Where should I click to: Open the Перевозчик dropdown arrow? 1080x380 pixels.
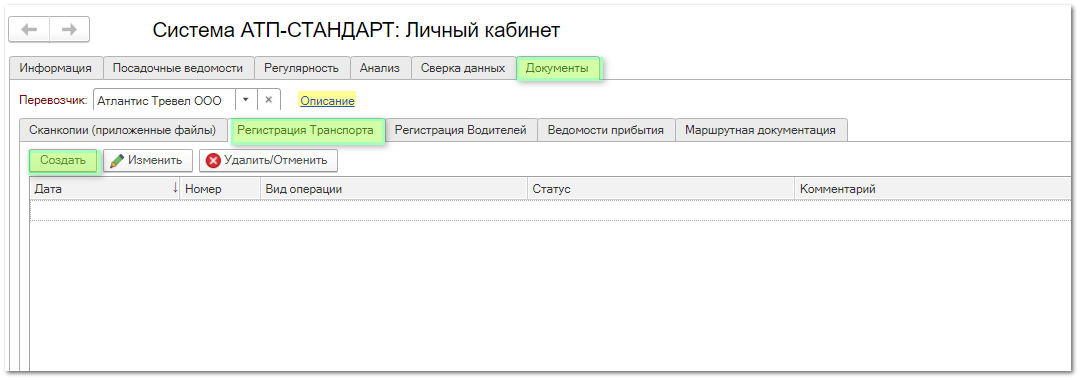[x=246, y=100]
